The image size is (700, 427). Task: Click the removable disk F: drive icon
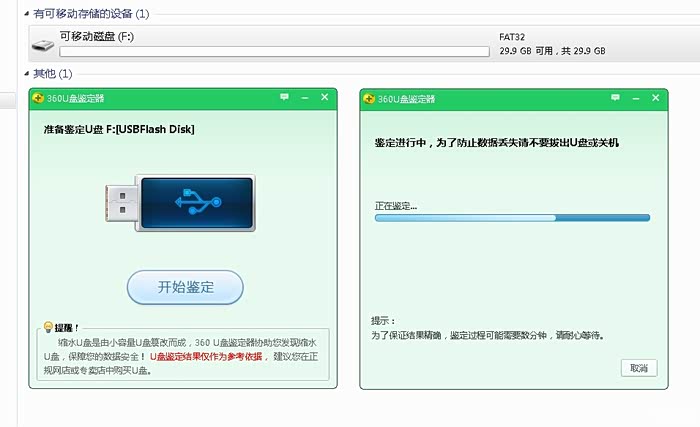[x=43, y=45]
